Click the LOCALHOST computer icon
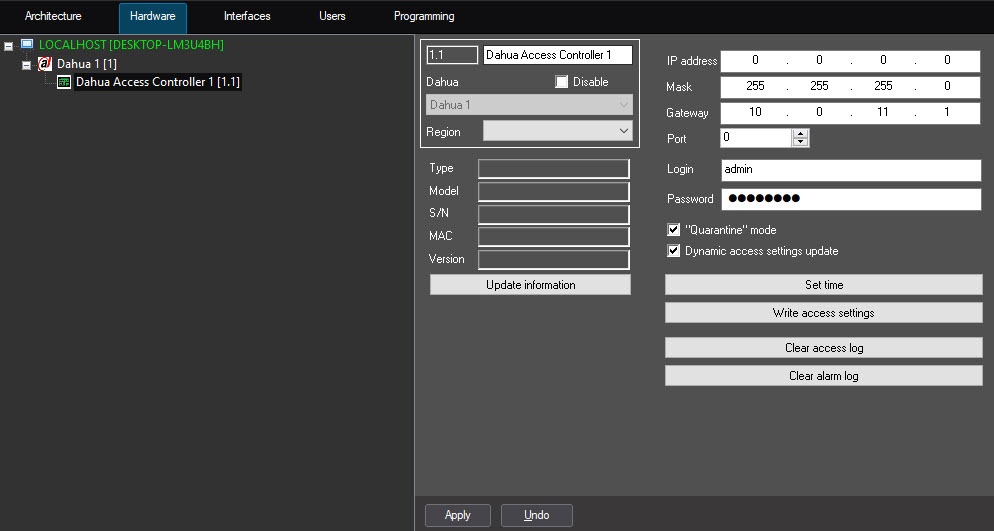 27,45
